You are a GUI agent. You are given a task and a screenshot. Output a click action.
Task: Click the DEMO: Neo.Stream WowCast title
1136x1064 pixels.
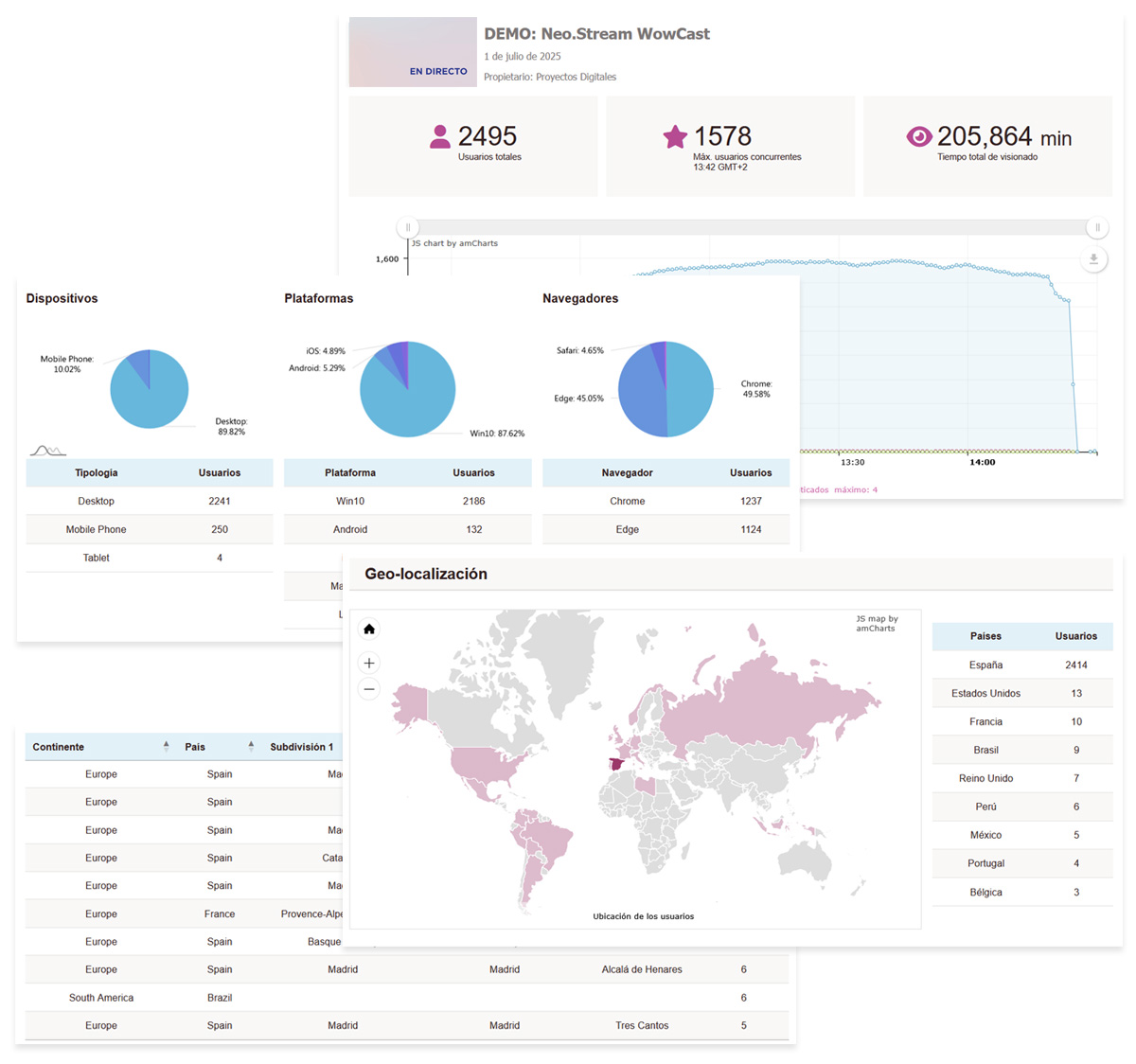click(596, 34)
